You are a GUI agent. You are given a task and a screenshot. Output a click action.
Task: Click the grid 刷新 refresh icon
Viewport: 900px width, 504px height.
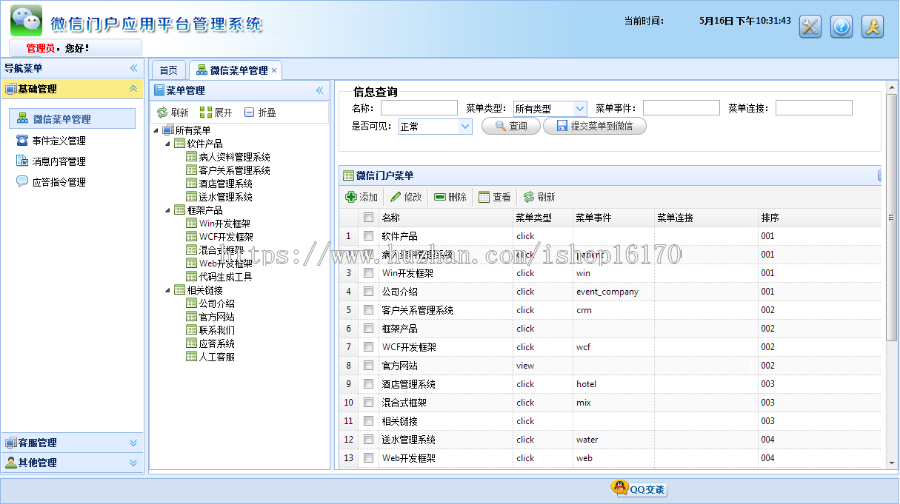click(x=529, y=197)
